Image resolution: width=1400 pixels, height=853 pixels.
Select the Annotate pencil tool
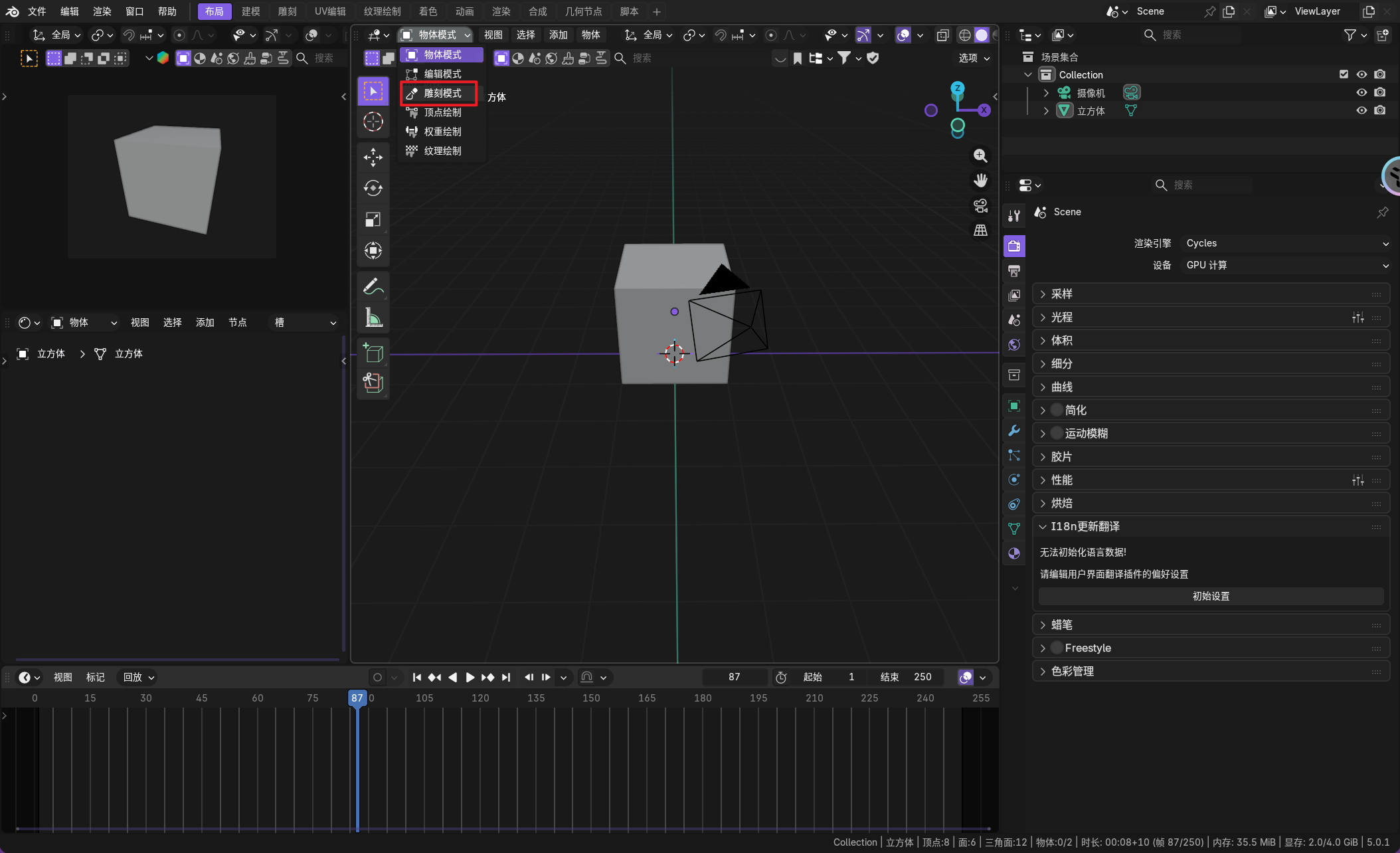point(373,286)
